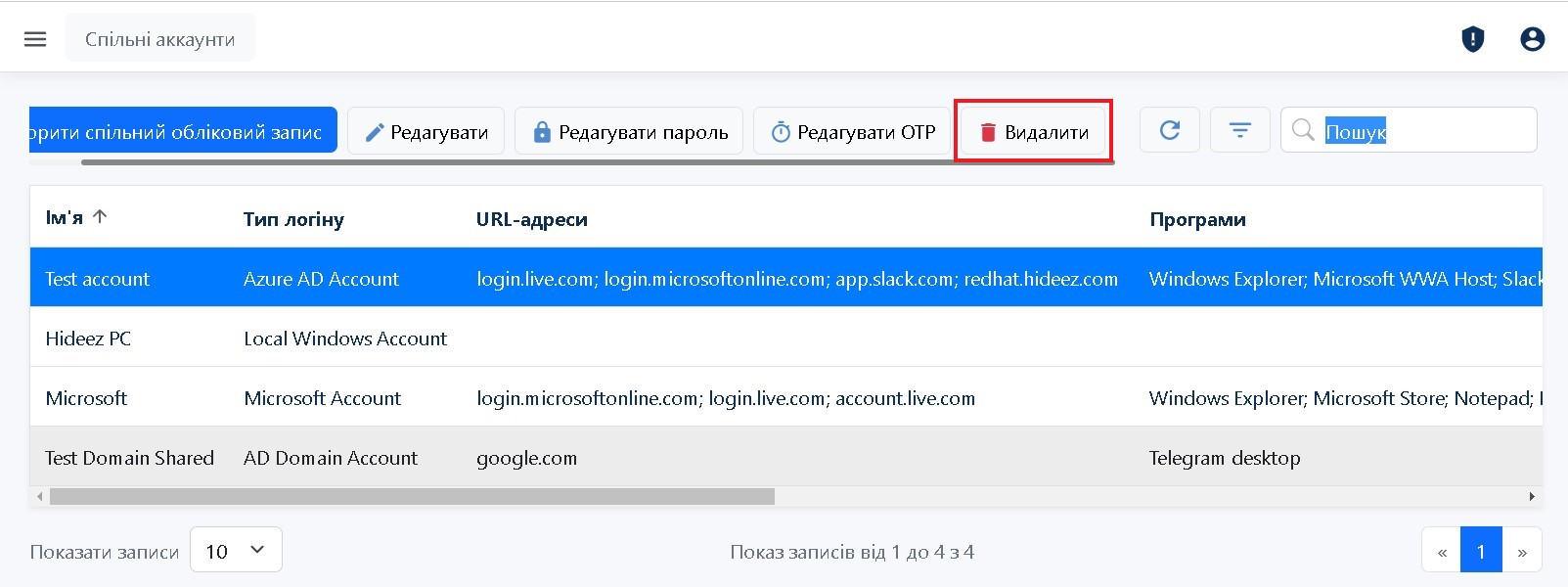Open the hamburger navigation menu
The width and height of the screenshot is (1568, 587).
click(35, 39)
